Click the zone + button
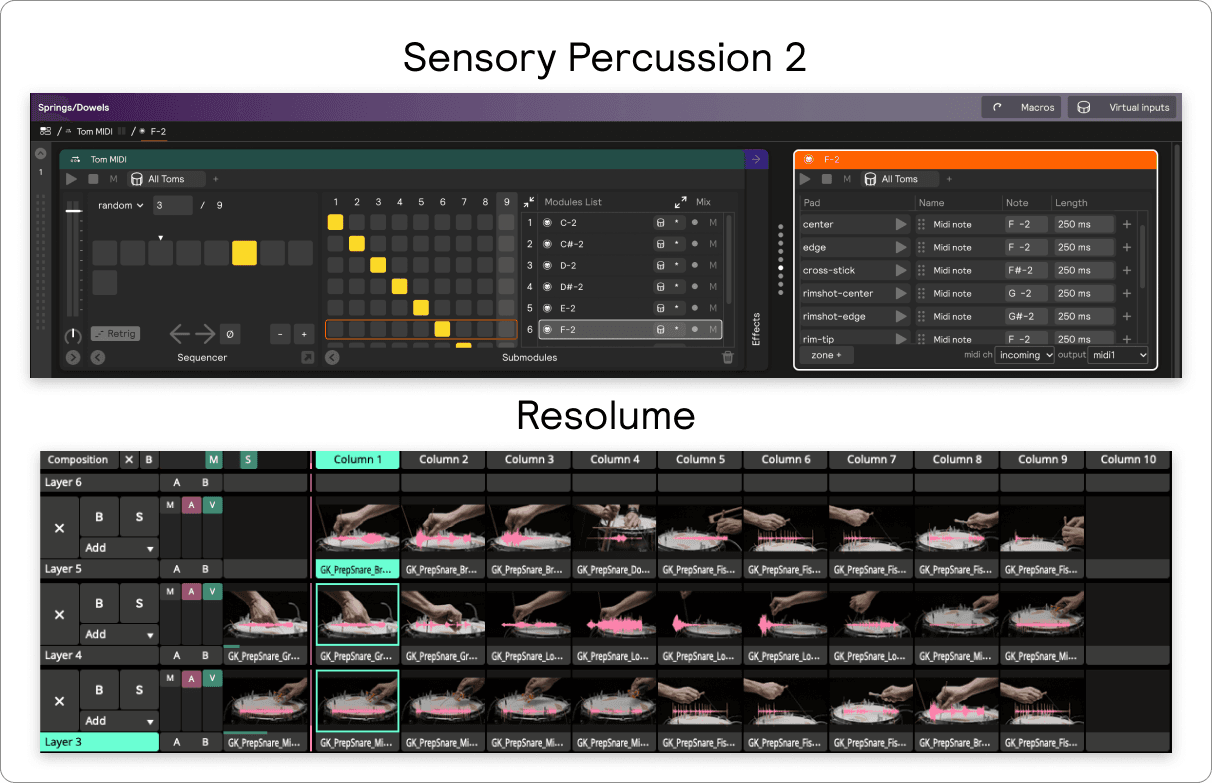The height and width of the screenshot is (783, 1212). 826,355
